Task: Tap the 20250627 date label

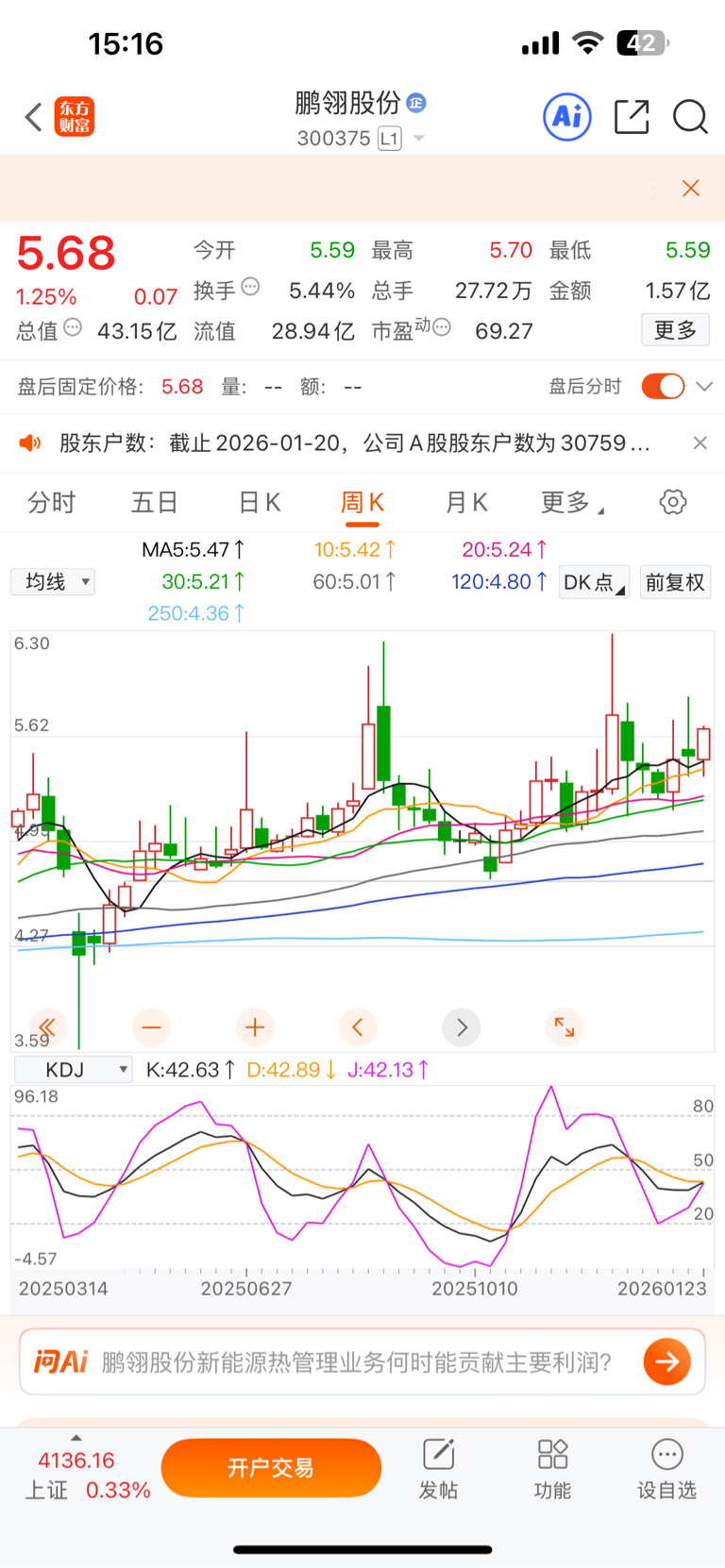Action: click(x=246, y=1289)
